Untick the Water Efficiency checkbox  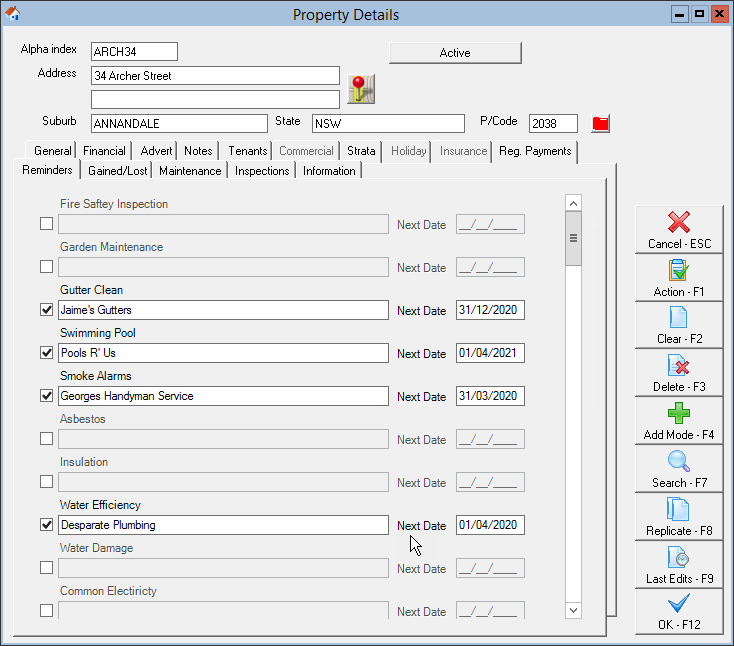click(x=46, y=525)
